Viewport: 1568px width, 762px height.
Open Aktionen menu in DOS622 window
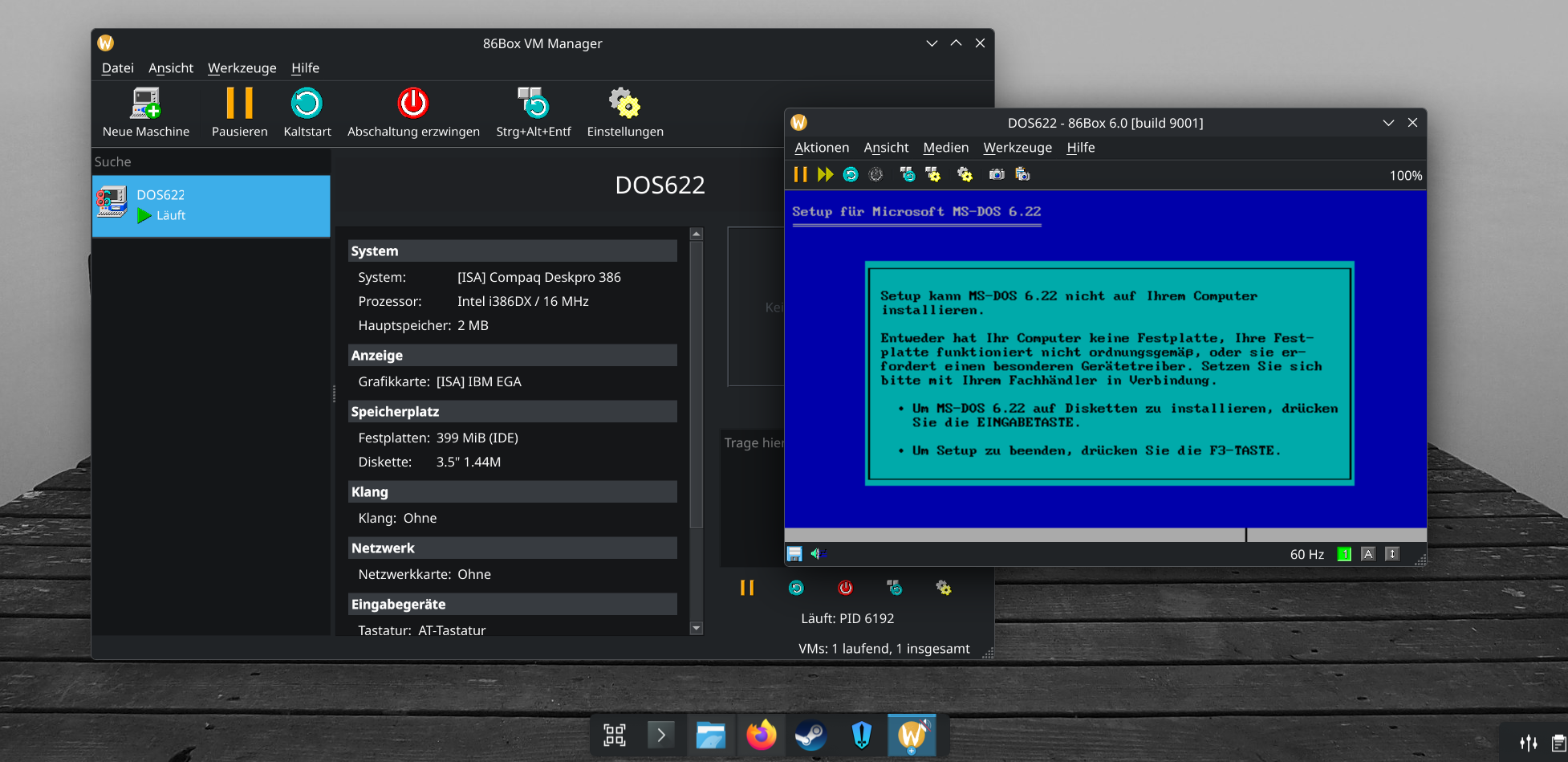click(x=822, y=148)
